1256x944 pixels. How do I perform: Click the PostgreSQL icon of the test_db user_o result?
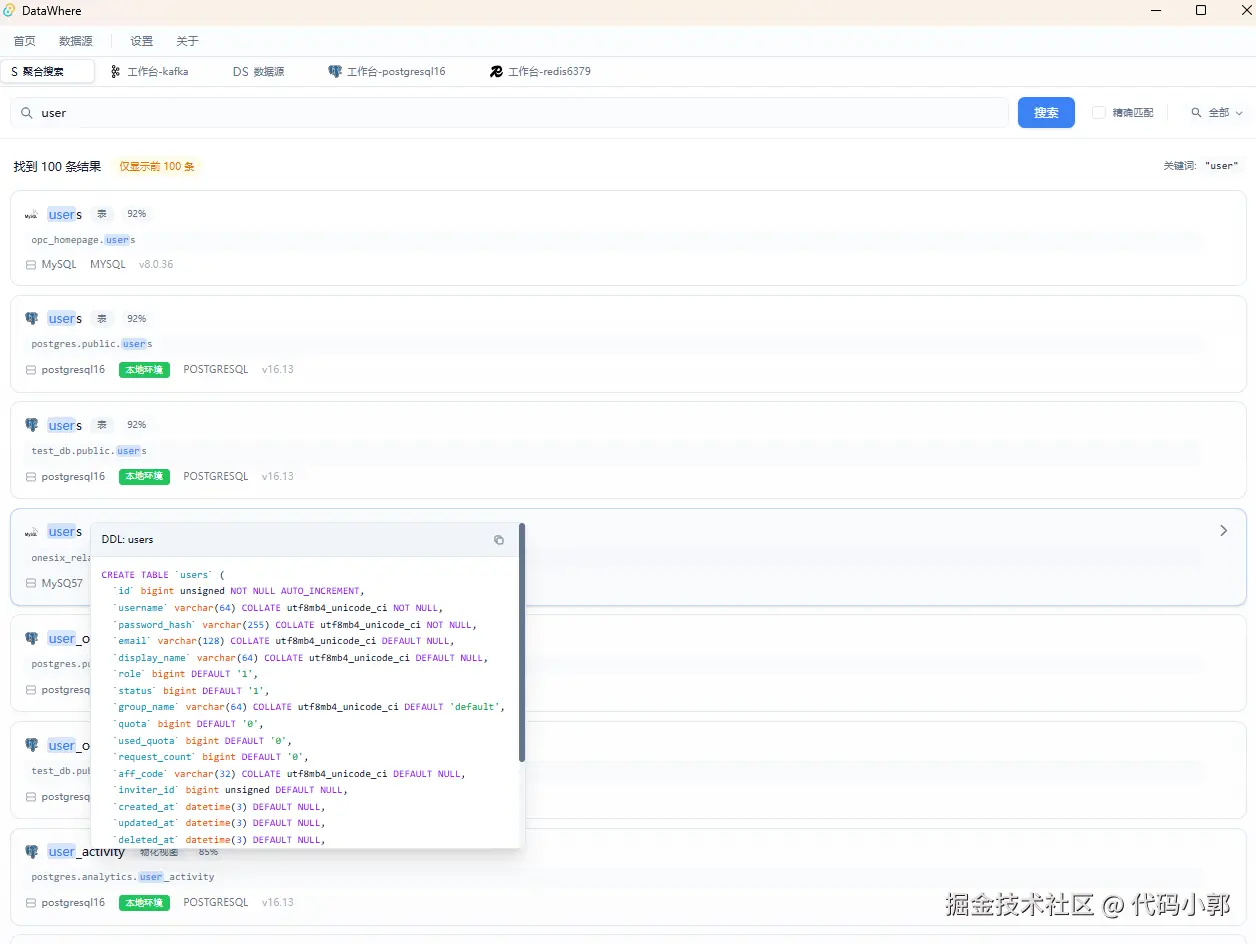tap(32, 746)
